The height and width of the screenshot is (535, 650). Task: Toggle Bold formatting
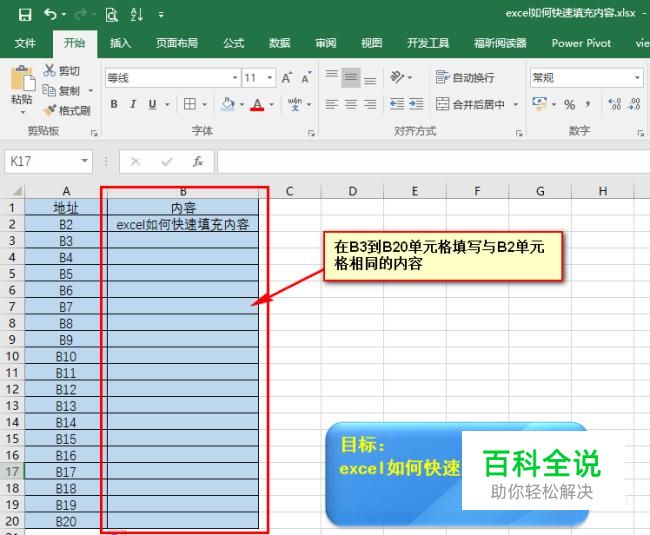coord(114,104)
